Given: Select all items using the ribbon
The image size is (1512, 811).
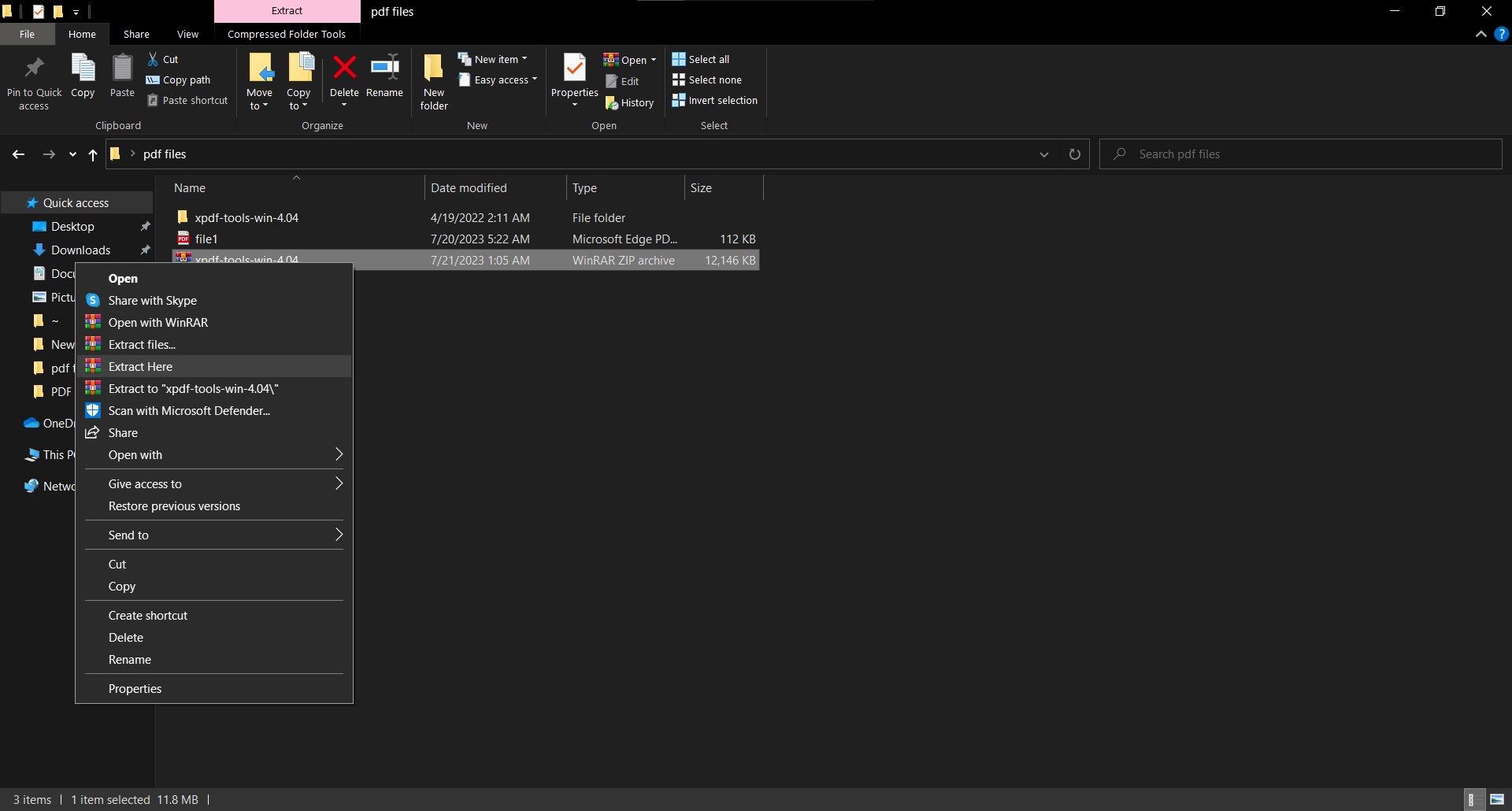Looking at the screenshot, I should pos(702,59).
